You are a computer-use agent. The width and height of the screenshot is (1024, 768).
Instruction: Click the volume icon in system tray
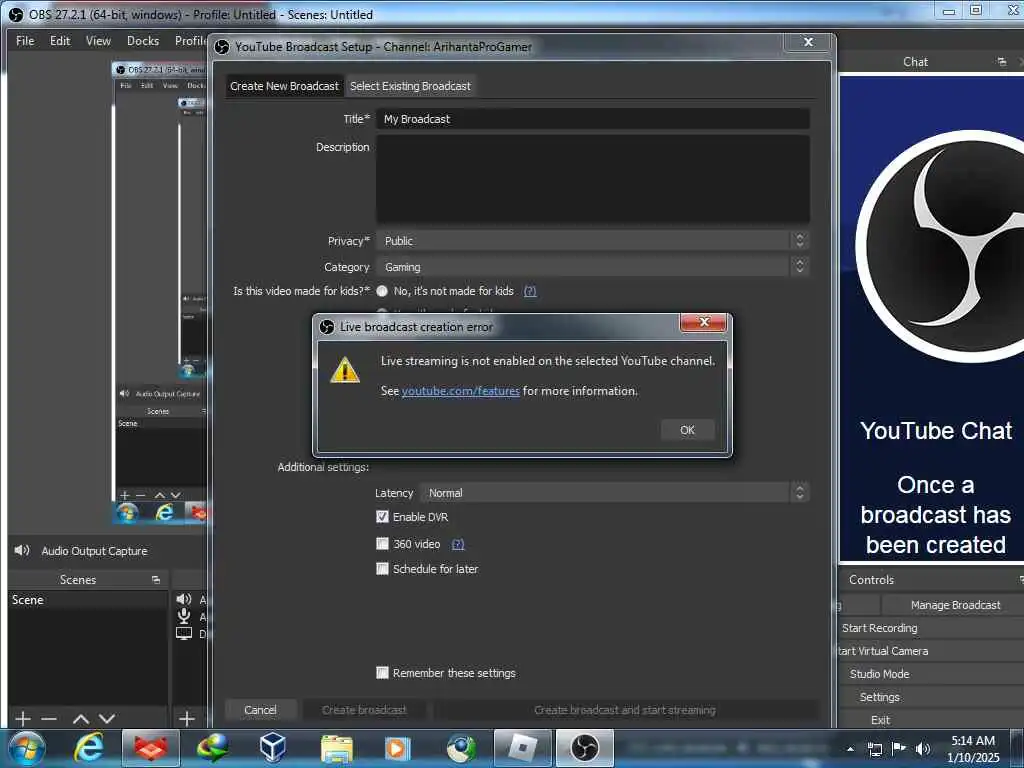922,749
